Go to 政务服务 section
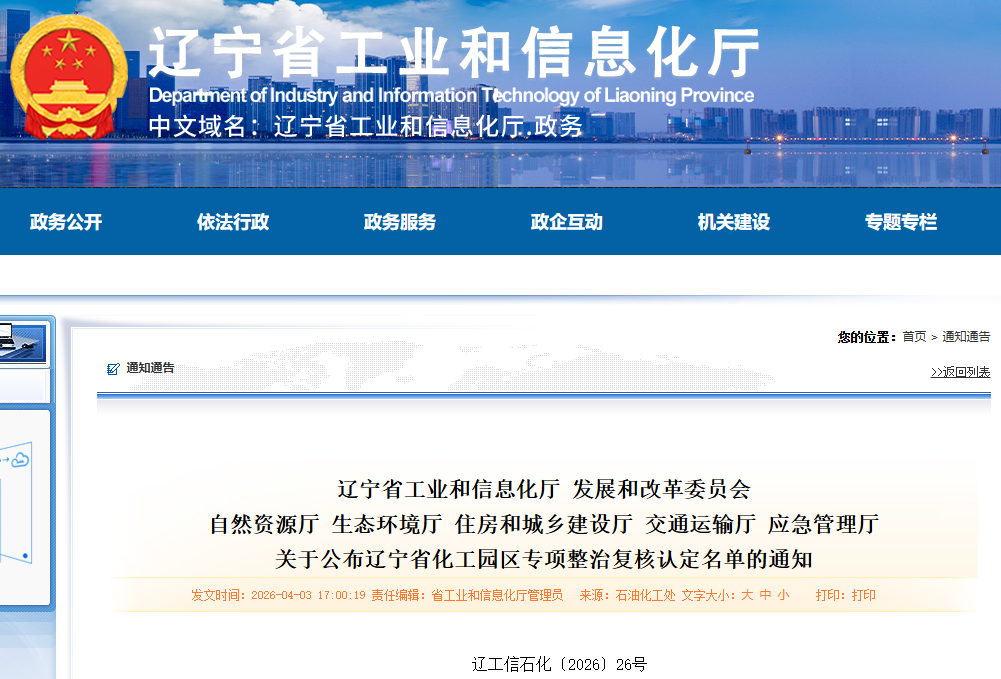Viewport: 1001px width, 679px height. (x=400, y=222)
